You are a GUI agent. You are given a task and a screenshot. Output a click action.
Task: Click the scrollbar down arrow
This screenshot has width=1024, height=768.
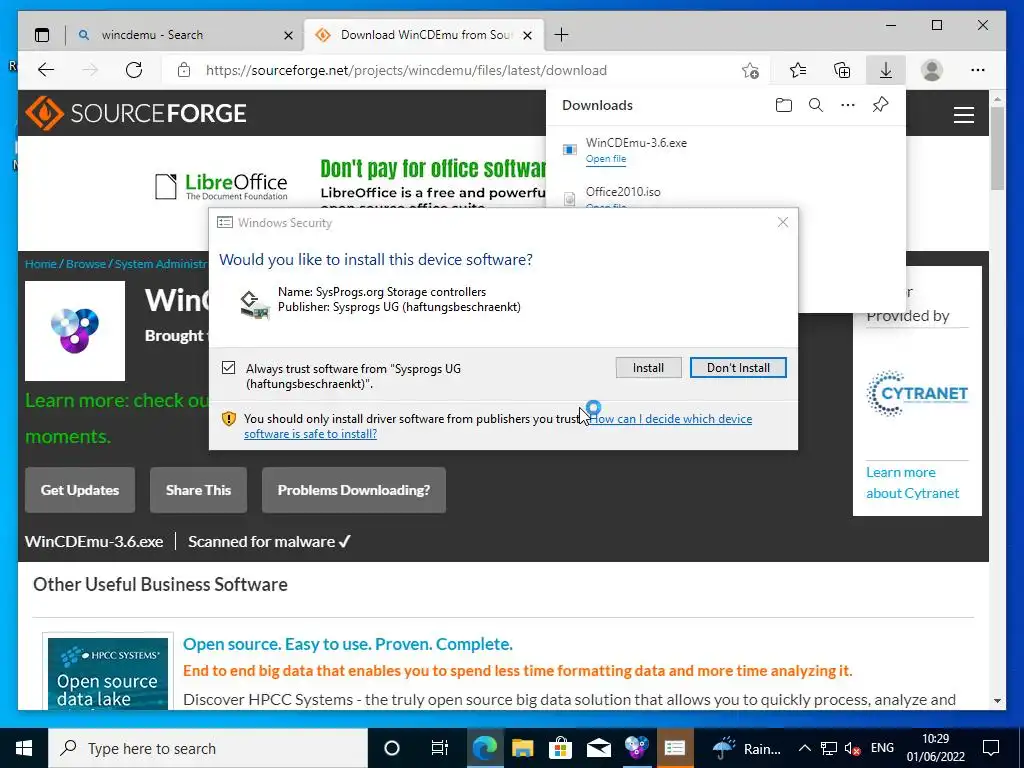tap(997, 701)
